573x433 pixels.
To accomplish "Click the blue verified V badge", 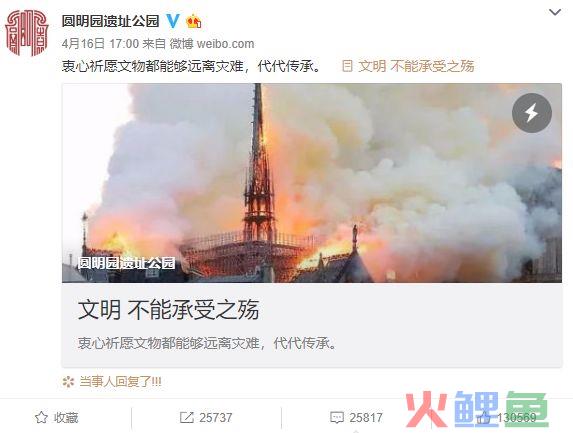I will pos(172,21).
